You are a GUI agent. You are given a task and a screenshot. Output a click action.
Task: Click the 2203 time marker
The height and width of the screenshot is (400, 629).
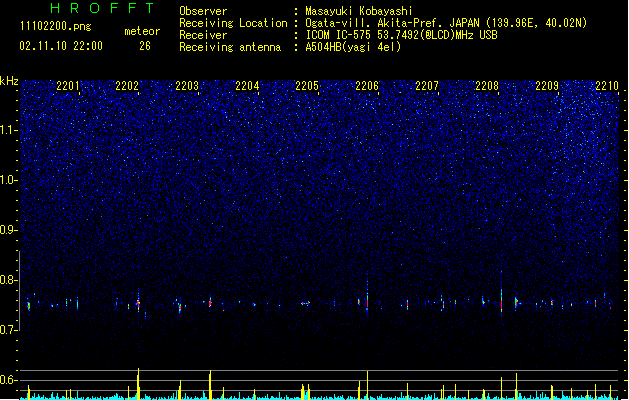tap(187, 86)
